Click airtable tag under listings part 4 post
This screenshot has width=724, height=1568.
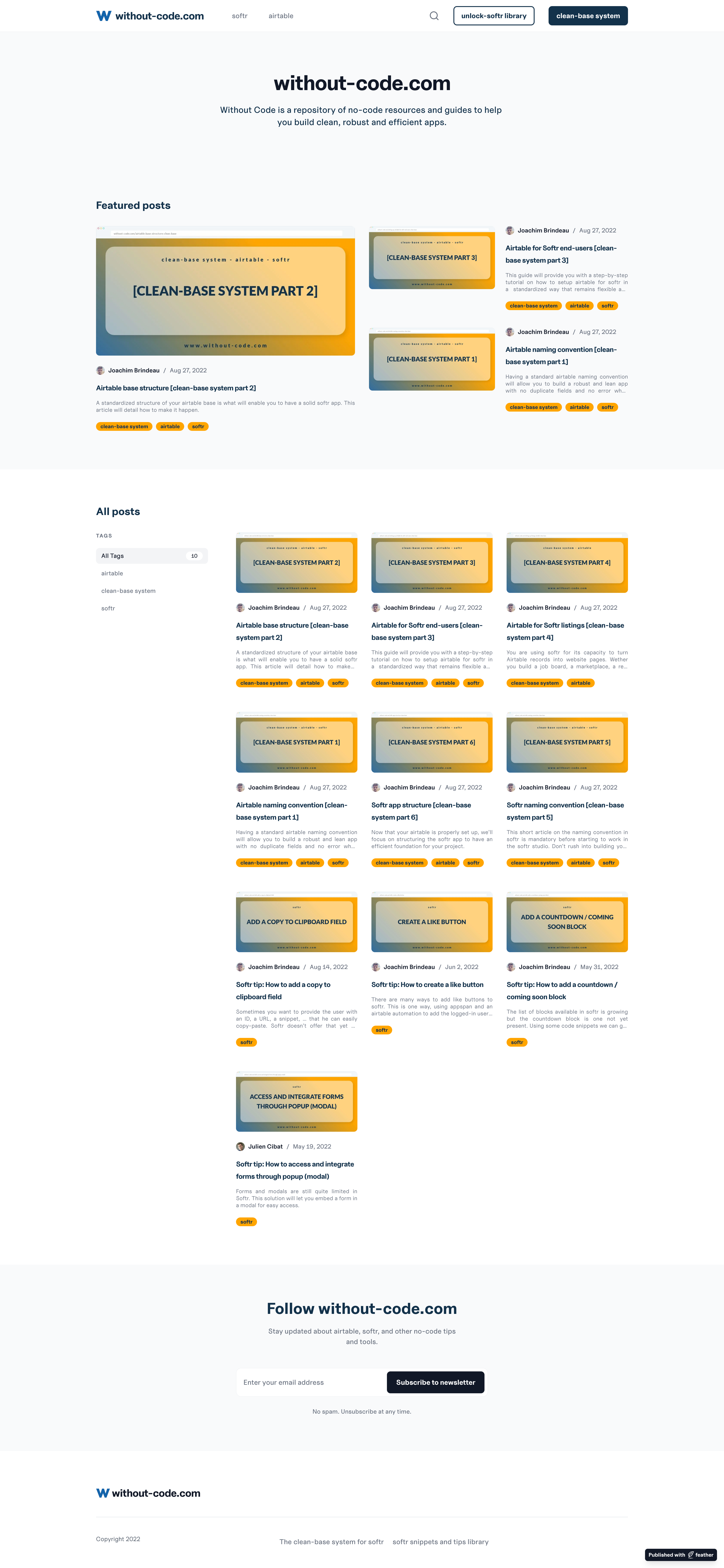coord(580,683)
